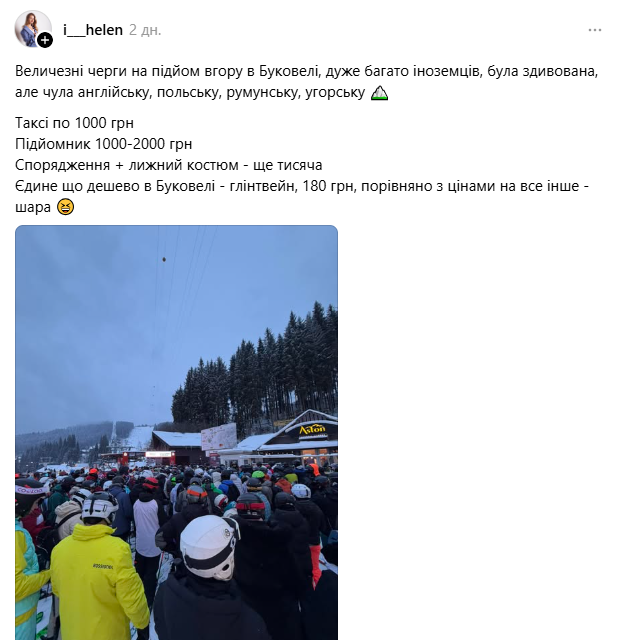Select the laughing emoji after 'шара'

65,207
